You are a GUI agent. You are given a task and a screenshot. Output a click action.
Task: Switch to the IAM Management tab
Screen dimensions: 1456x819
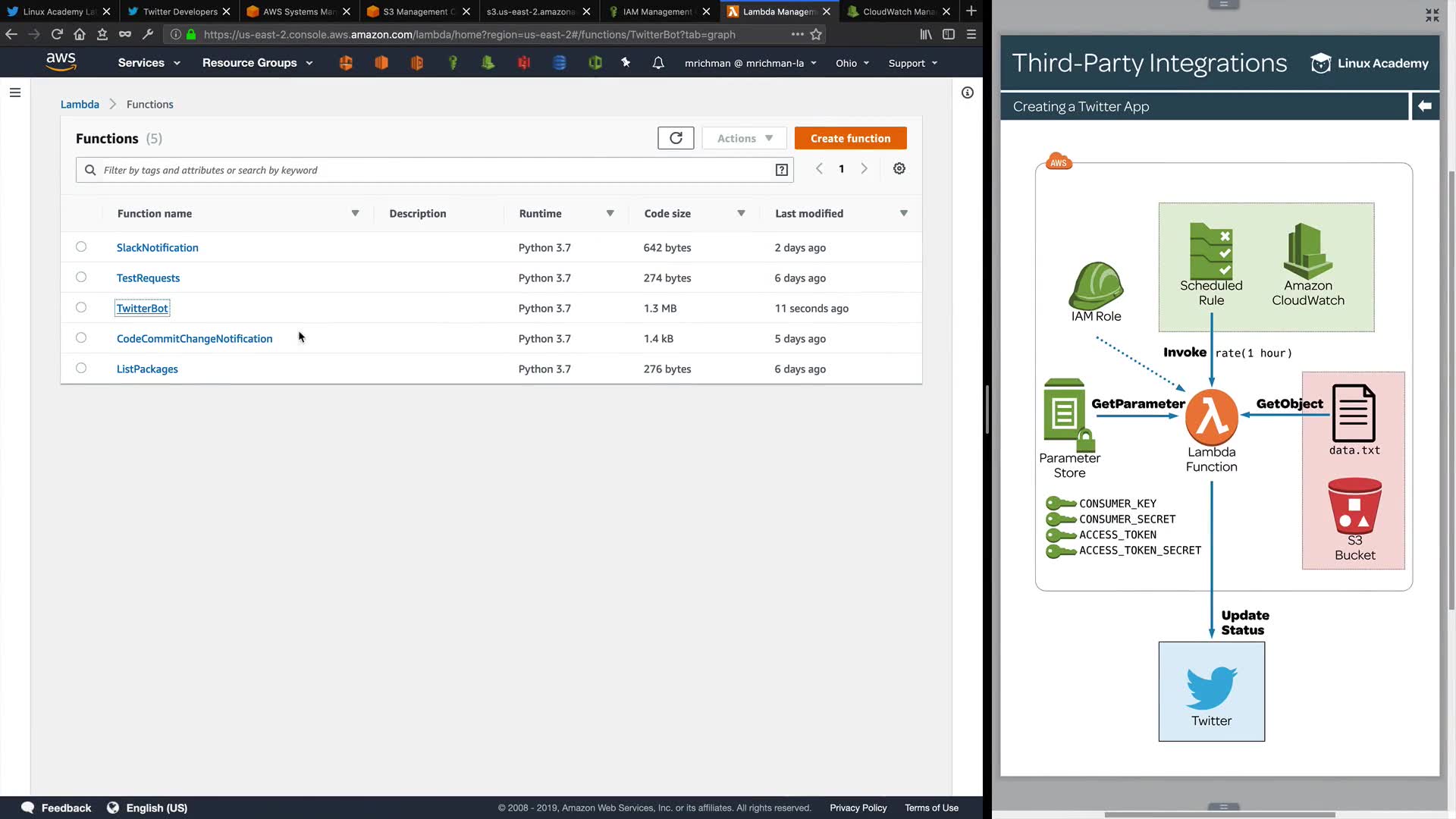point(657,11)
